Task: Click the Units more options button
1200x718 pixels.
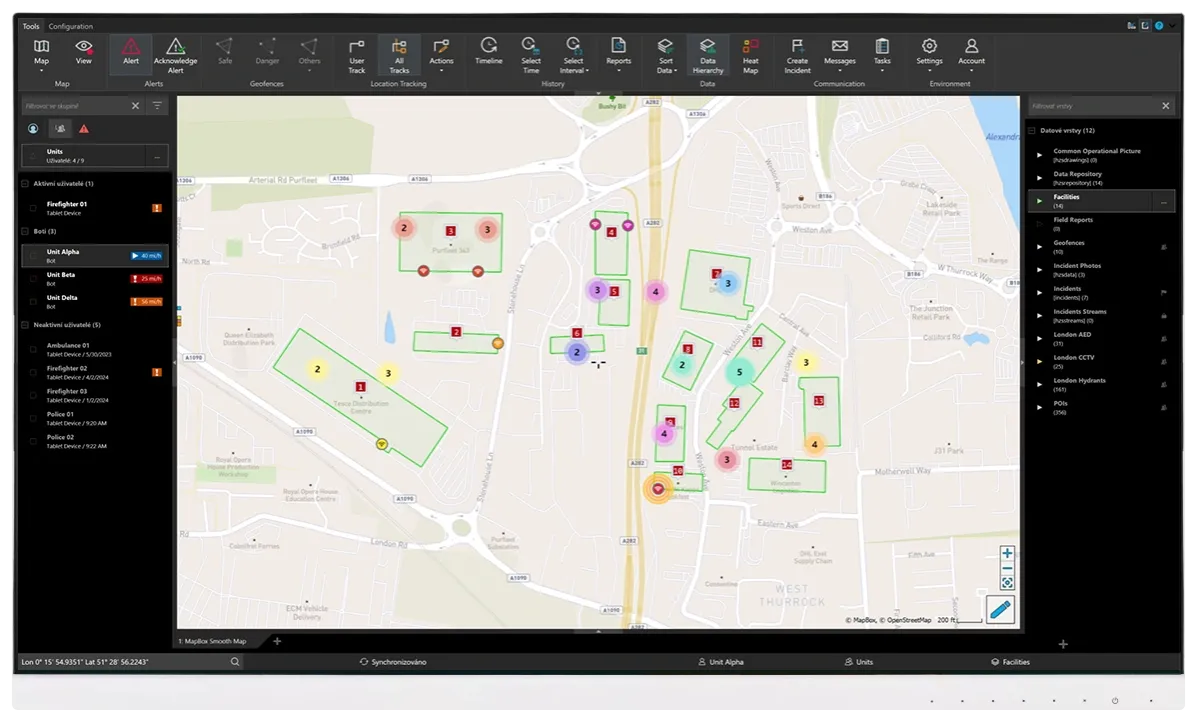Action: (156, 156)
